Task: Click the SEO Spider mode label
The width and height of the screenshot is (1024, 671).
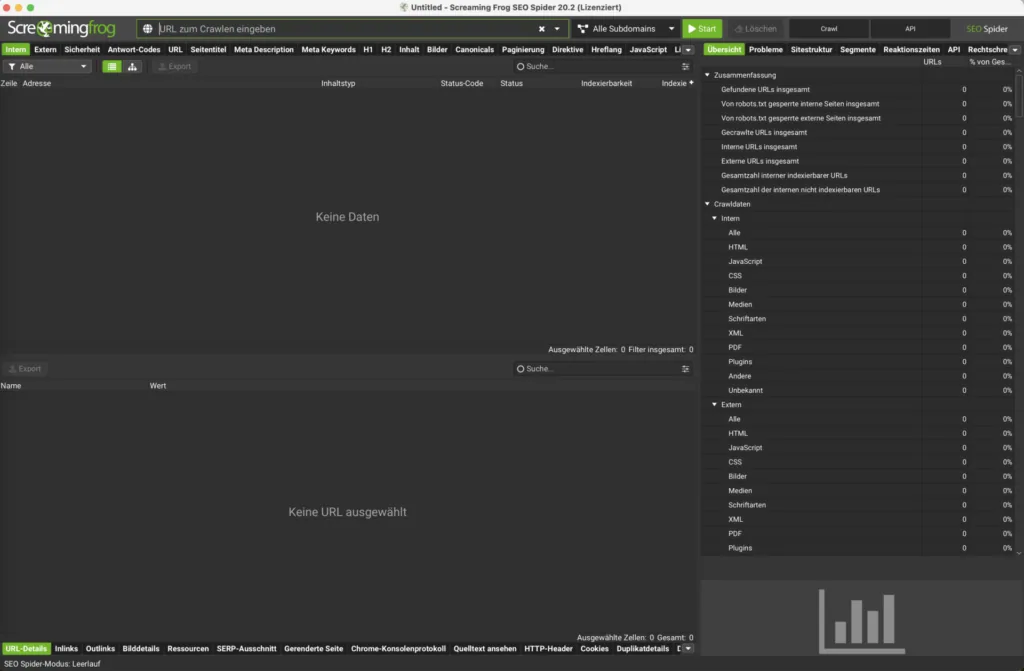Action: coord(987,29)
